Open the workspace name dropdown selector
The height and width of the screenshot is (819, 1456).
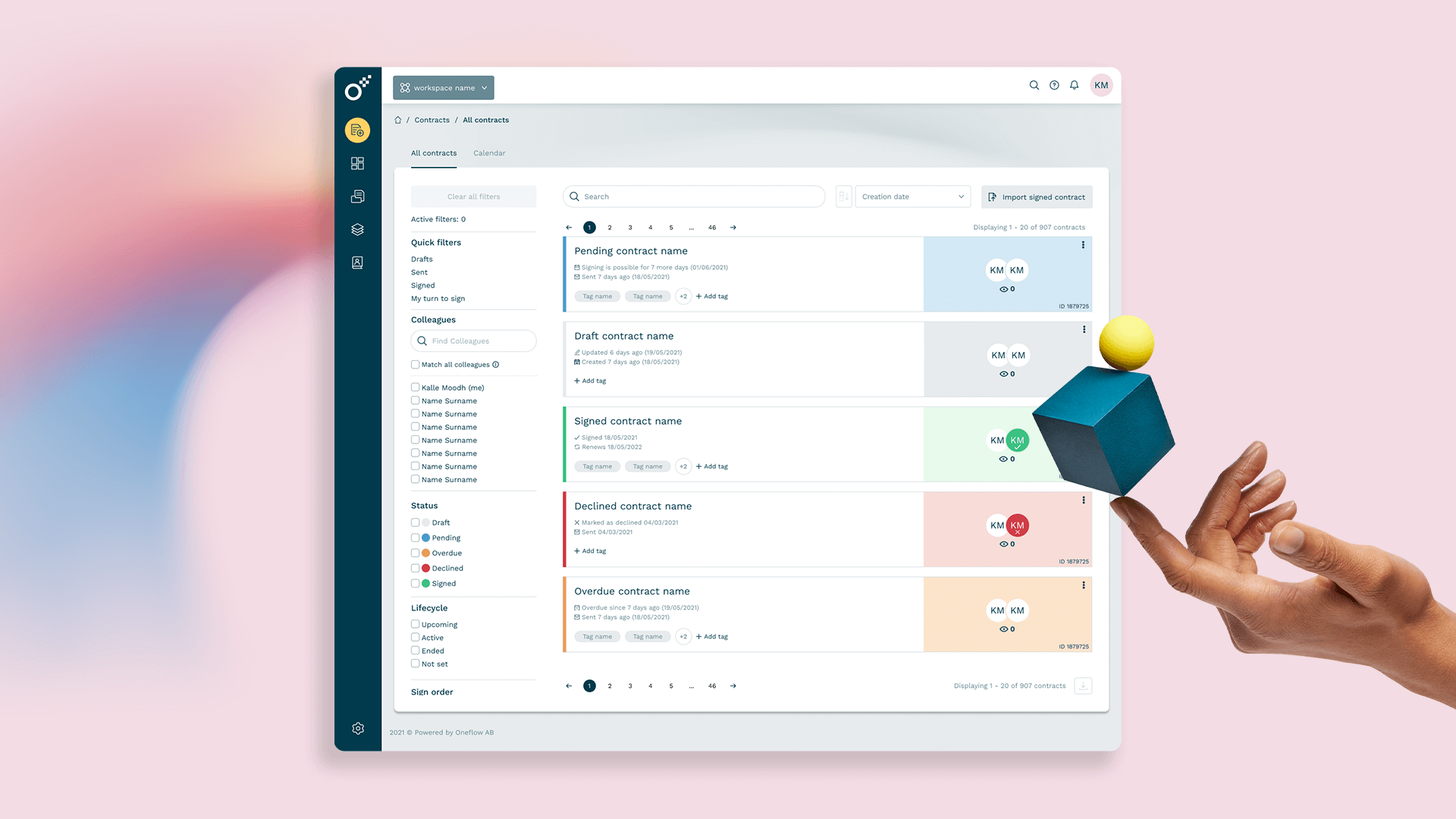click(443, 87)
